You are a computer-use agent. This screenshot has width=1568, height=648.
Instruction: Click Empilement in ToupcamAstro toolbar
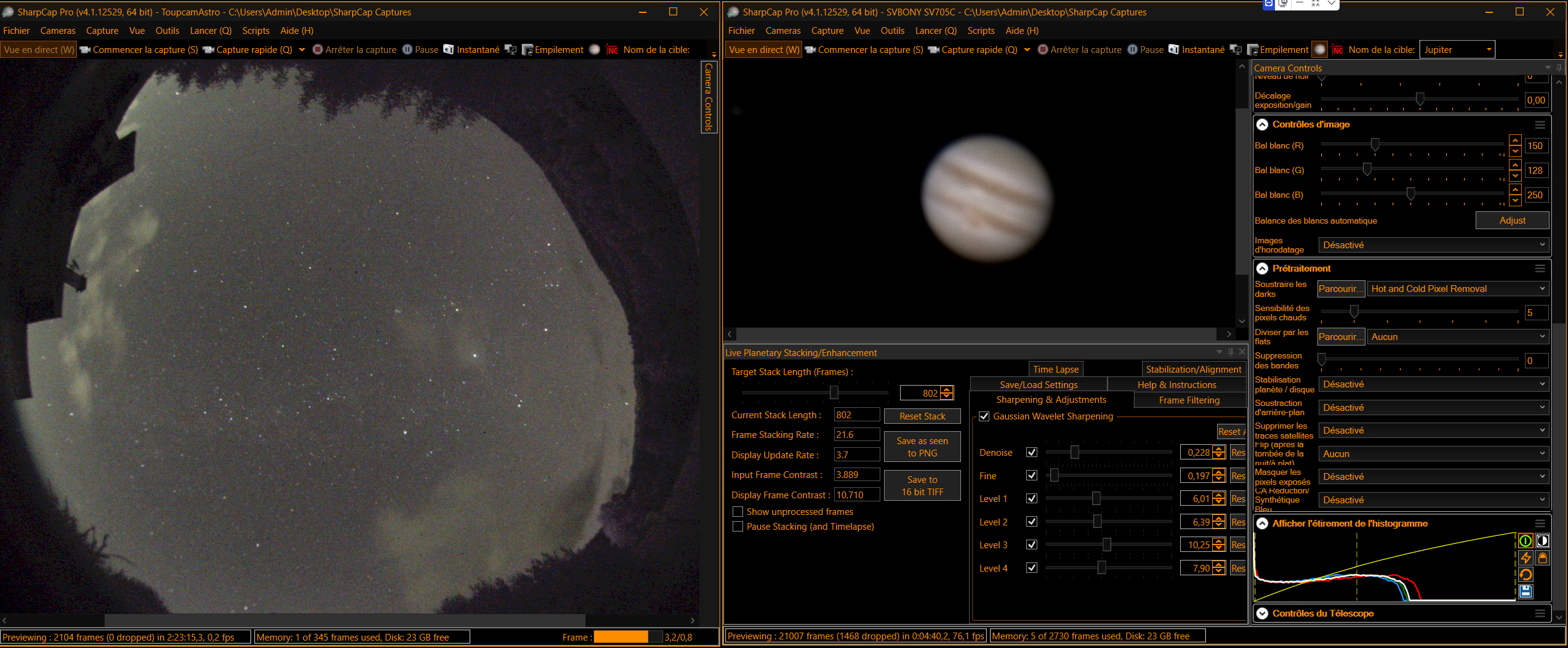[552, 49]
